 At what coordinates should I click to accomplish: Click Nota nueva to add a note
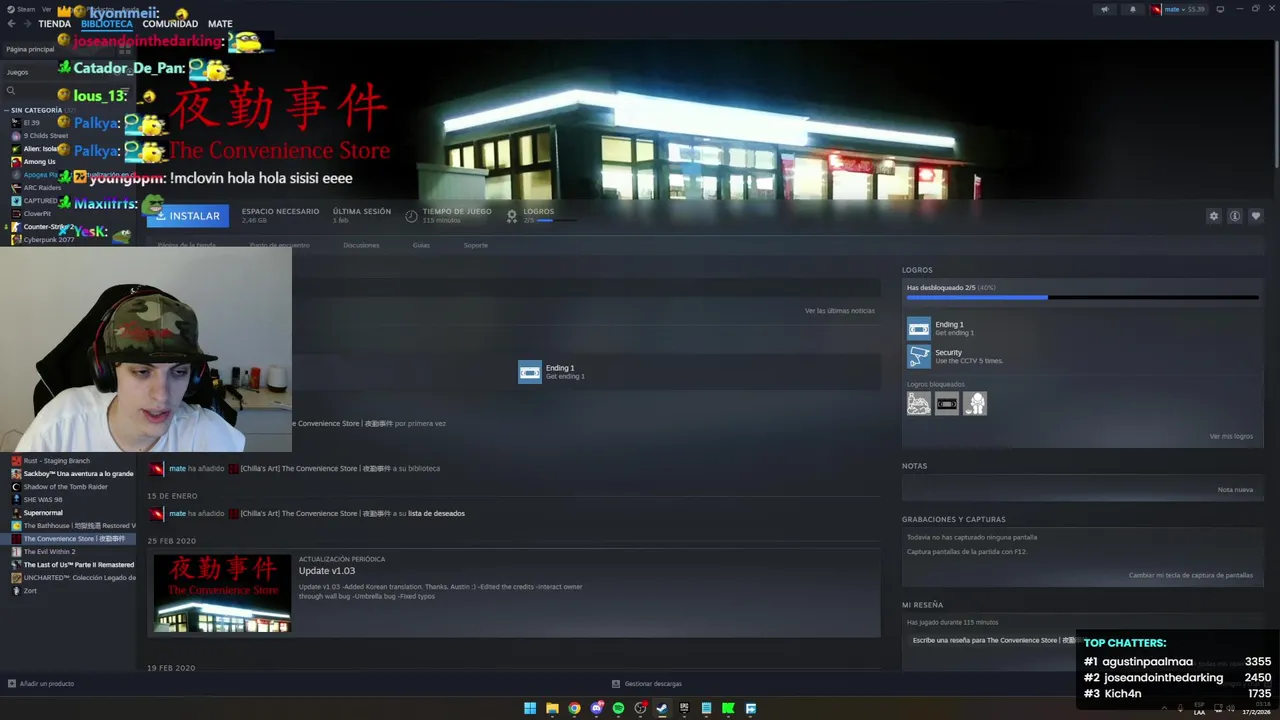pos(1235,490)
